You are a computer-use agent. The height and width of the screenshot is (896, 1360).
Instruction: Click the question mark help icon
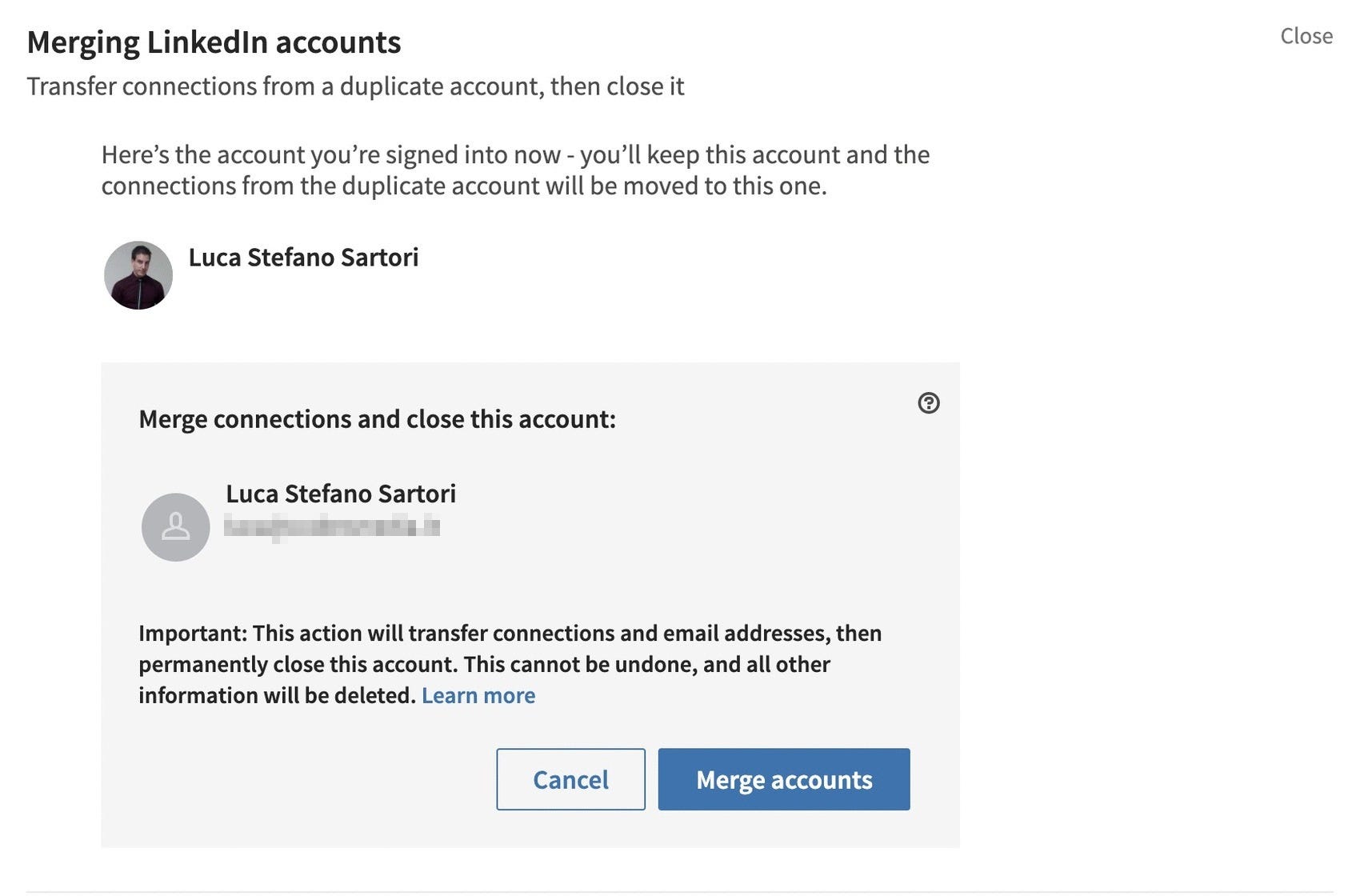pyautogui.click(x=928, y=402)
